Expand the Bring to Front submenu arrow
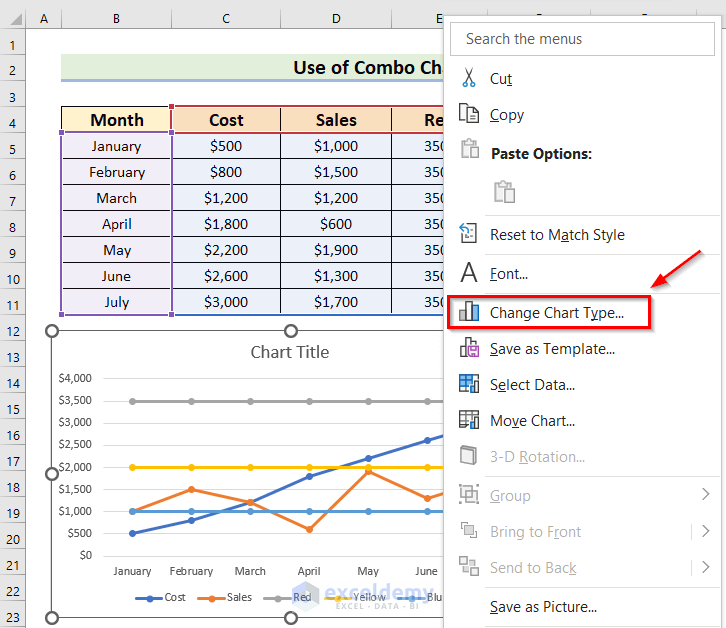Viewport: 726px width, 628px height. coord(706,531)
